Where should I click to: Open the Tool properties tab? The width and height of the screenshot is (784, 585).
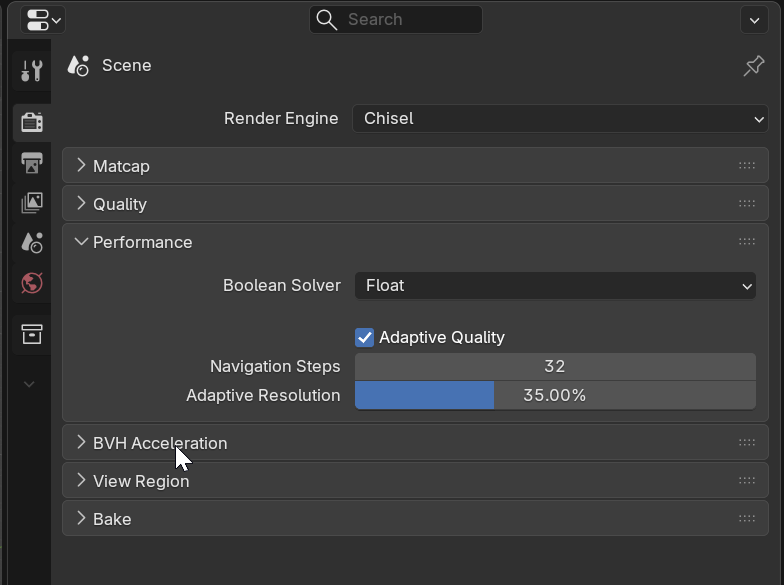pos(31,71)
